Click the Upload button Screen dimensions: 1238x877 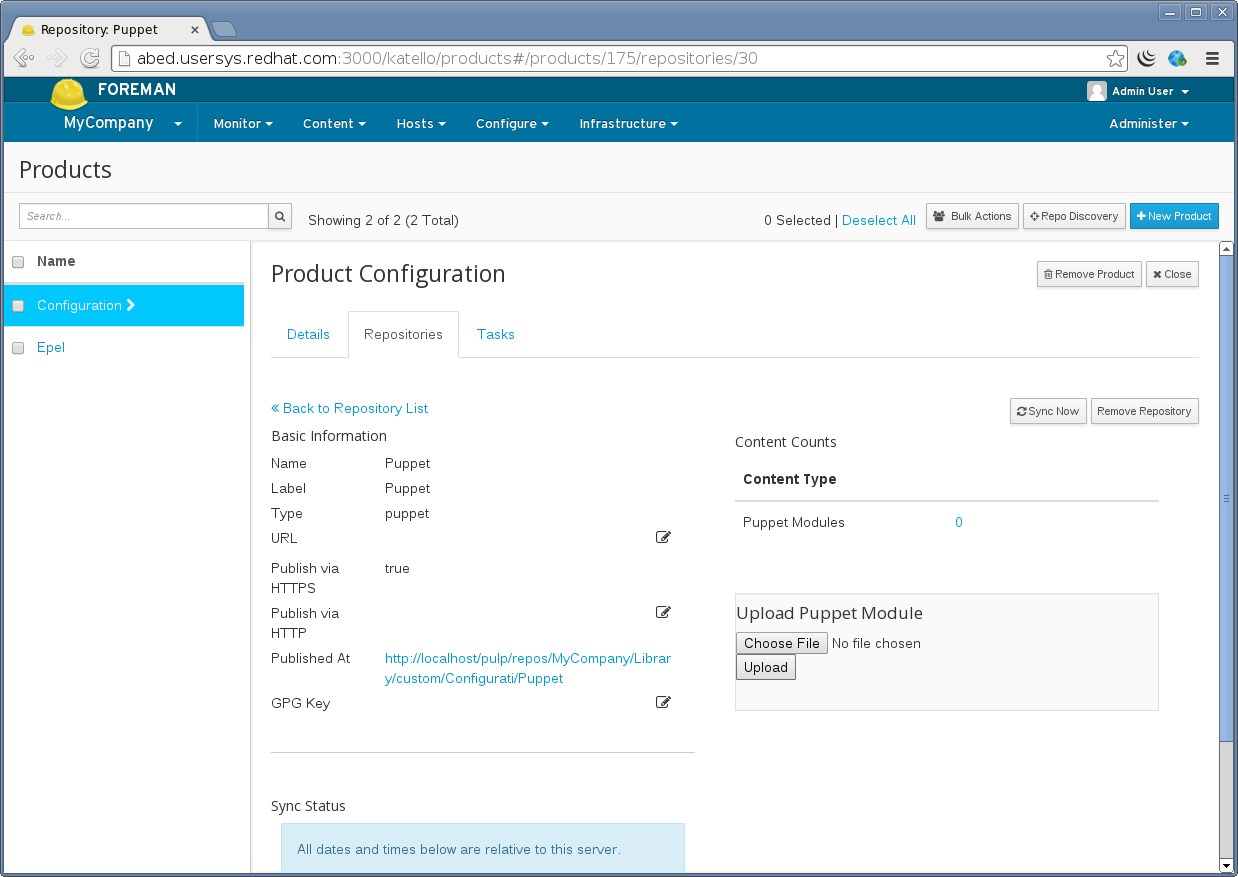tap(766, 667)
